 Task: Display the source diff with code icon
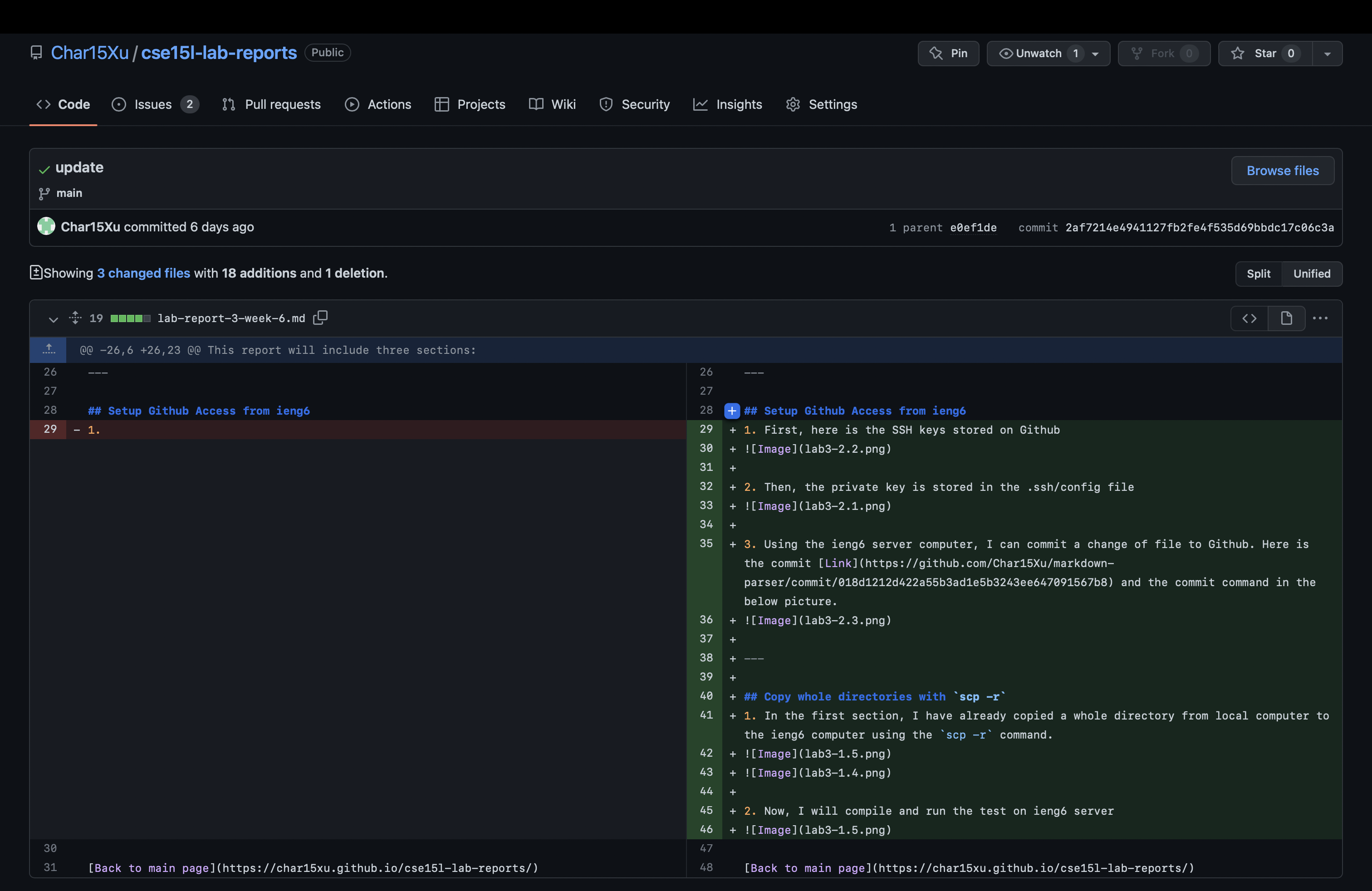point(1249,318)
